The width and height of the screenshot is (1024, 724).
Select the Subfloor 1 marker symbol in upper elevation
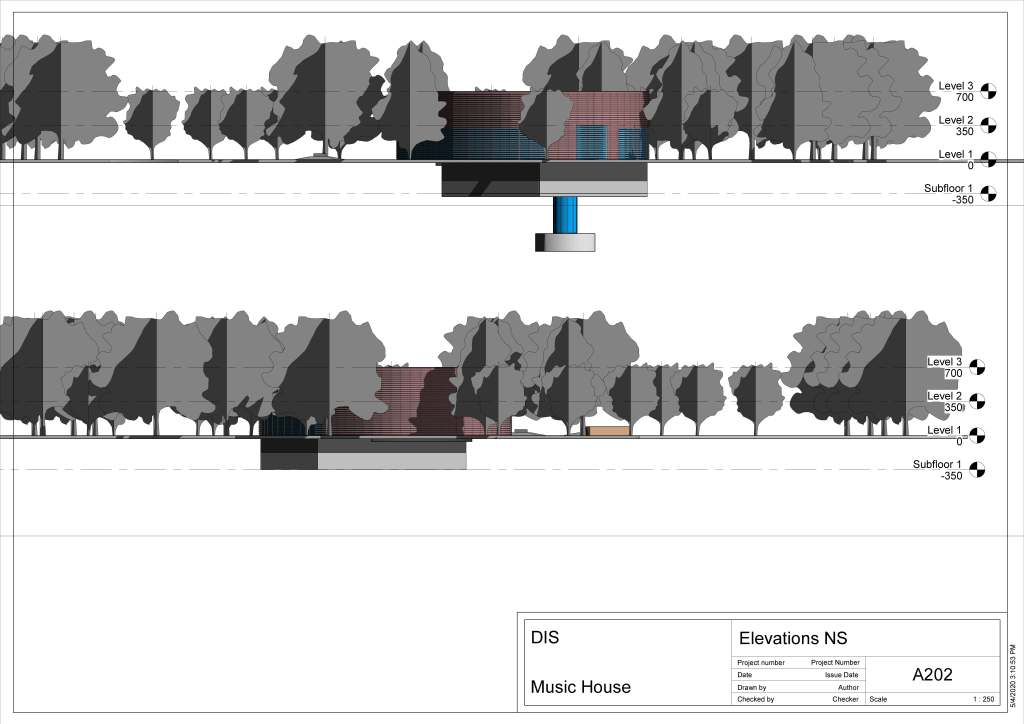[x=989, y=194]
